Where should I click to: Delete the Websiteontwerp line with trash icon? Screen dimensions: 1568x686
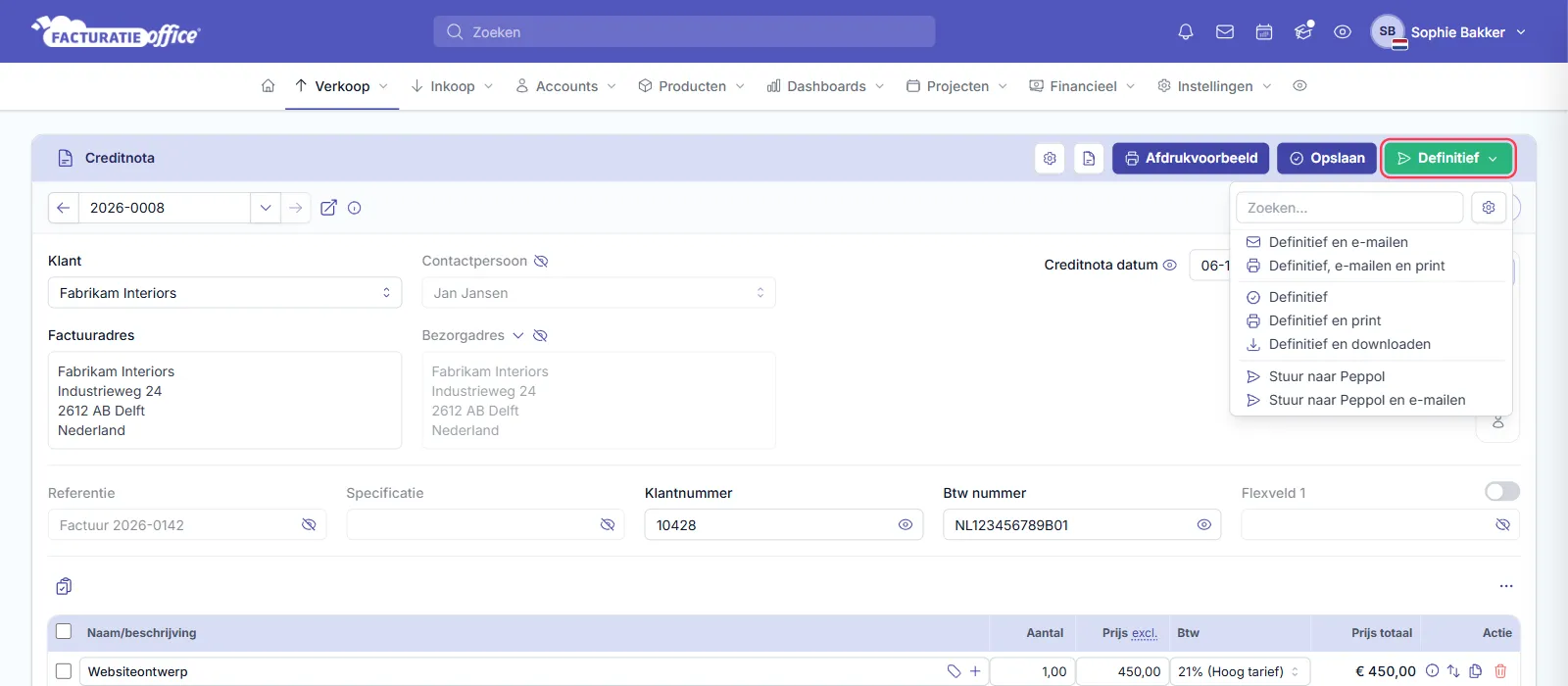[1500, 671]
